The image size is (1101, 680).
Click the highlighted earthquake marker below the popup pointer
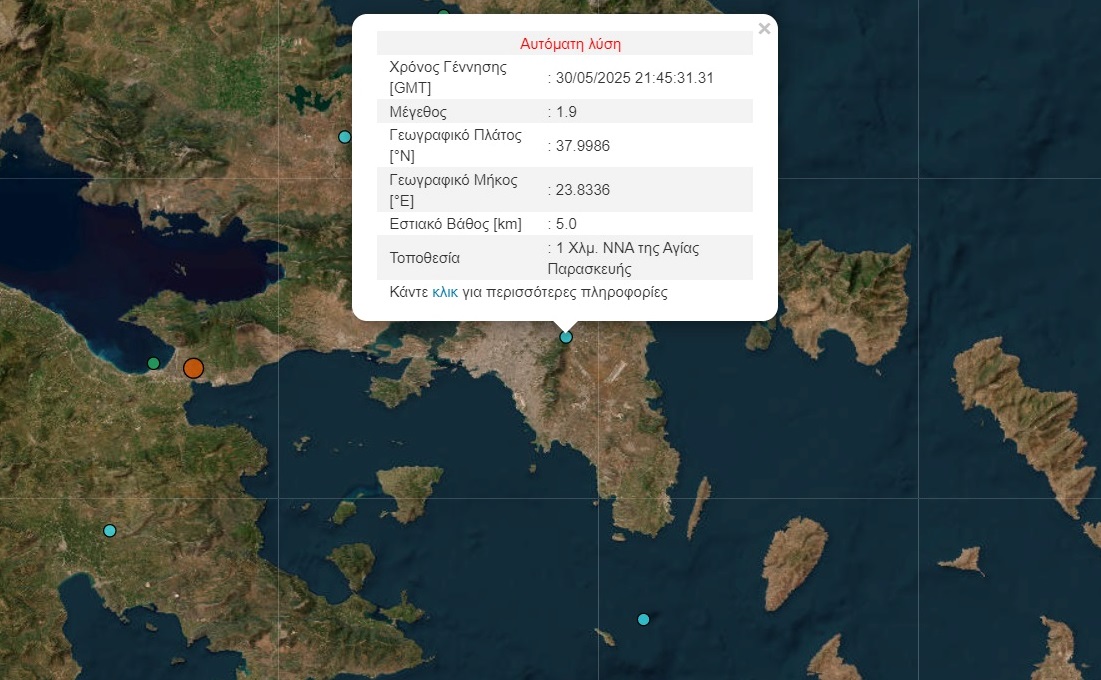click(x=565, y=337)
